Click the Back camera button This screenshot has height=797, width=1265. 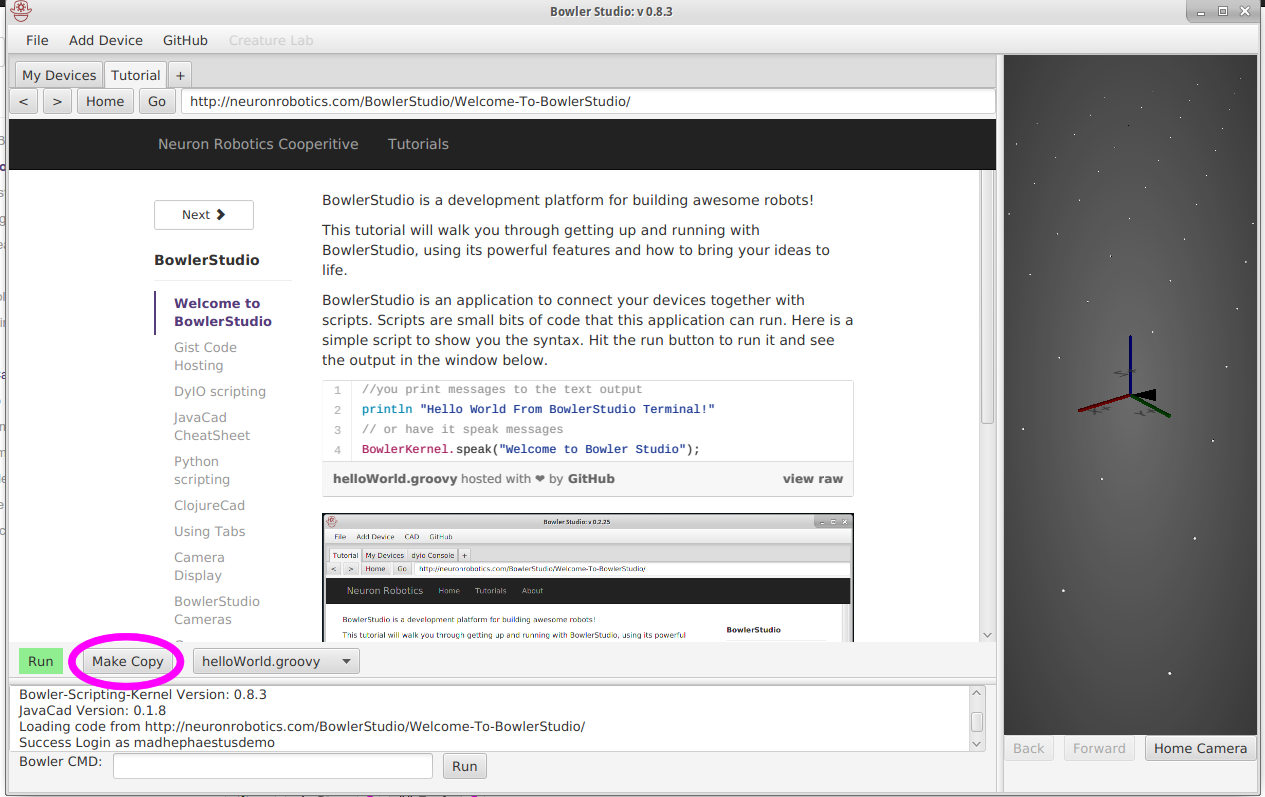pos(1028,748)
